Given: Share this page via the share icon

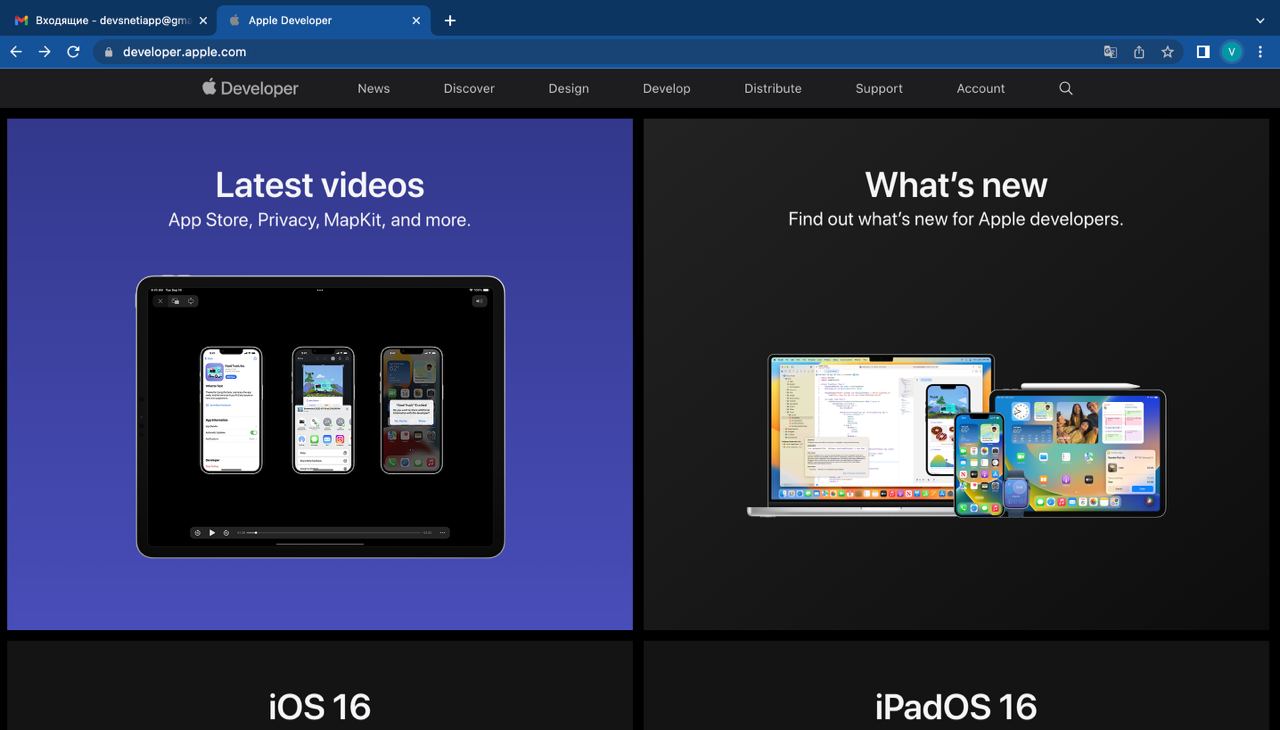Looking at the screenshot, I should pyautogui.click(x=1139, y=52).
